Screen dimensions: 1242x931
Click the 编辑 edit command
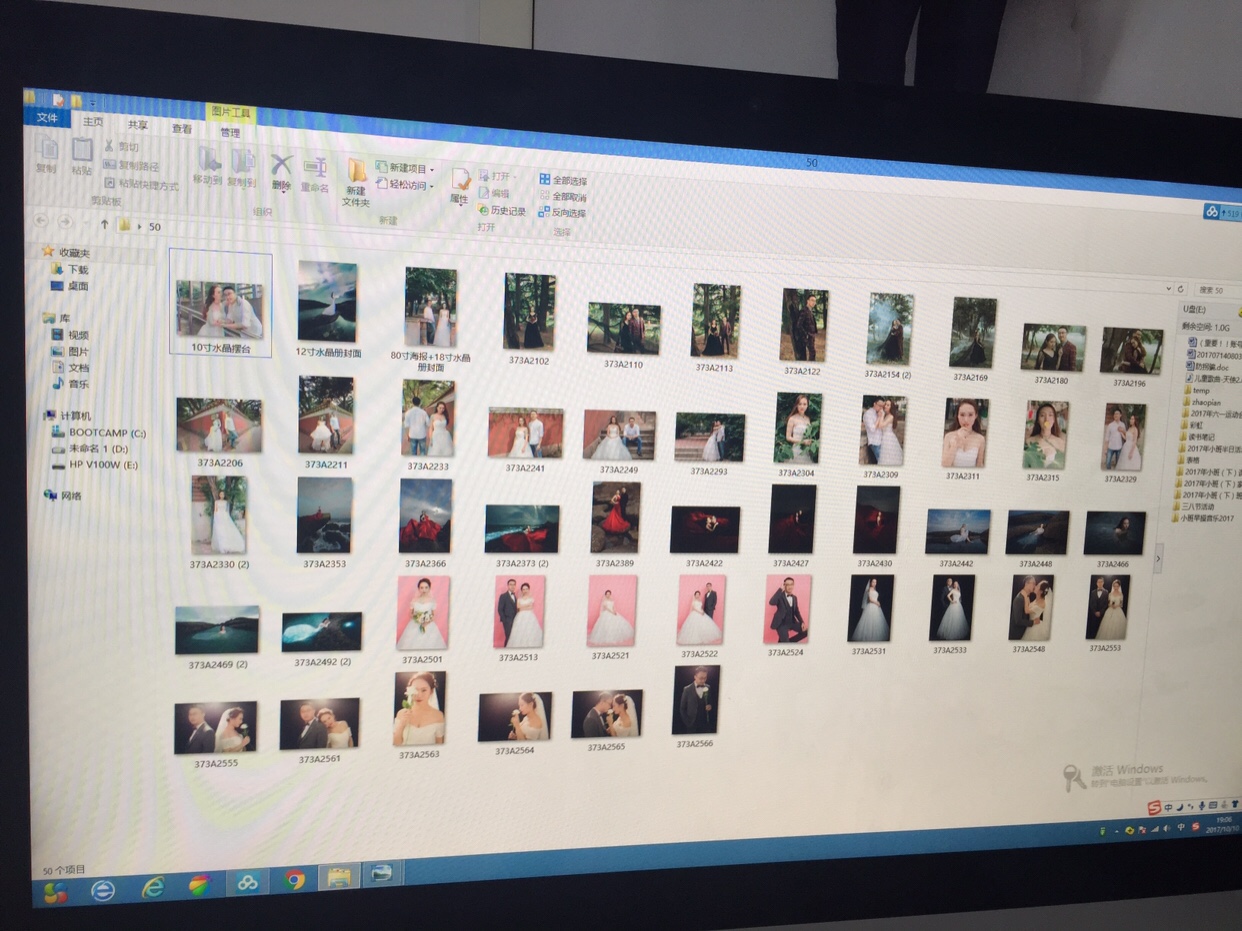pyautogui.click(x=494, y=193)
